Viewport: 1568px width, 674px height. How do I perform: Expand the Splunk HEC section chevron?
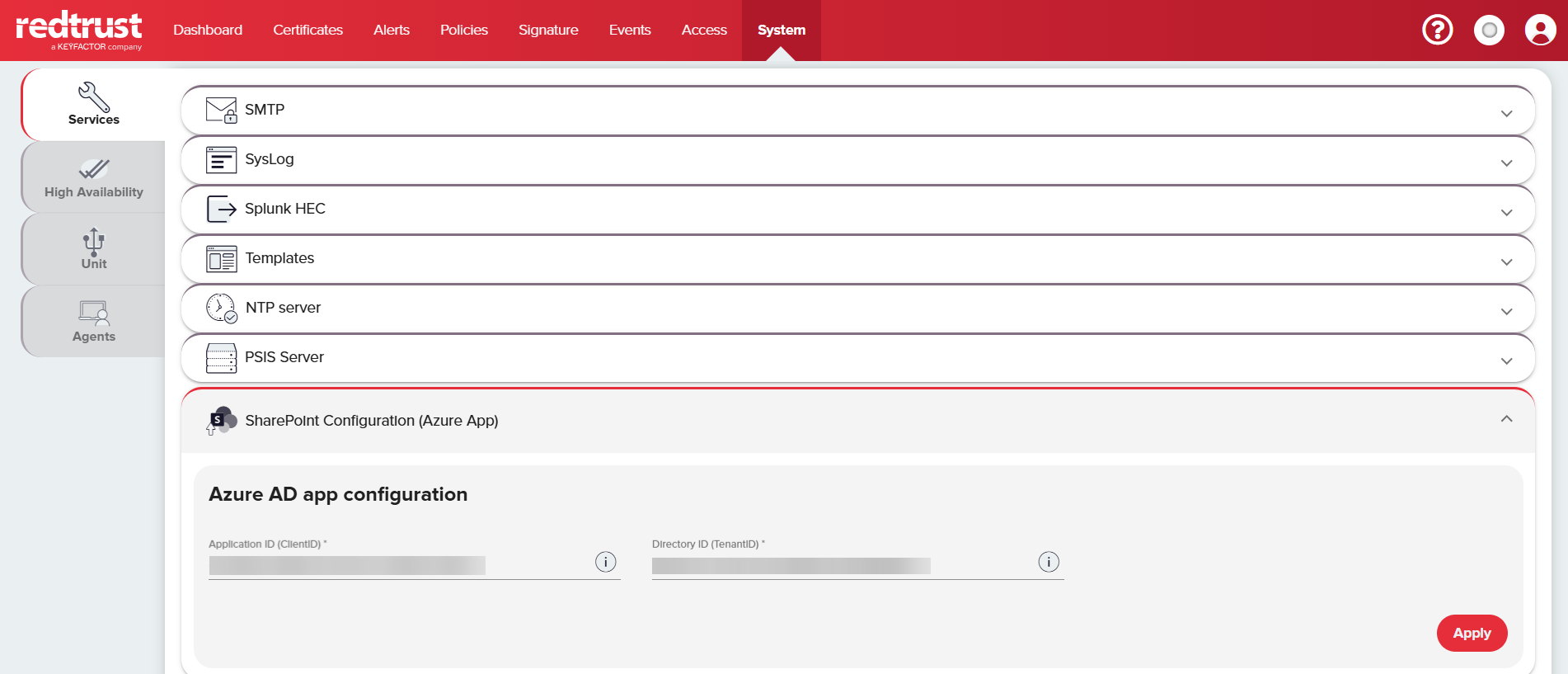1507,213
